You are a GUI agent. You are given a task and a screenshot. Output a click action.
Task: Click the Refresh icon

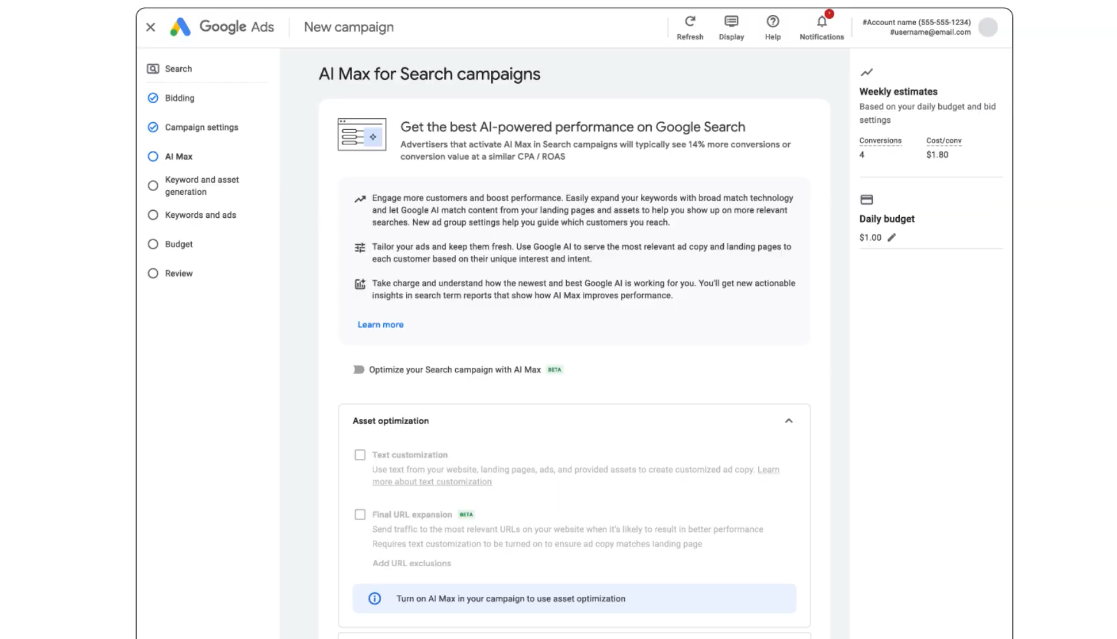pyautogui.click(x=690, y=21)
